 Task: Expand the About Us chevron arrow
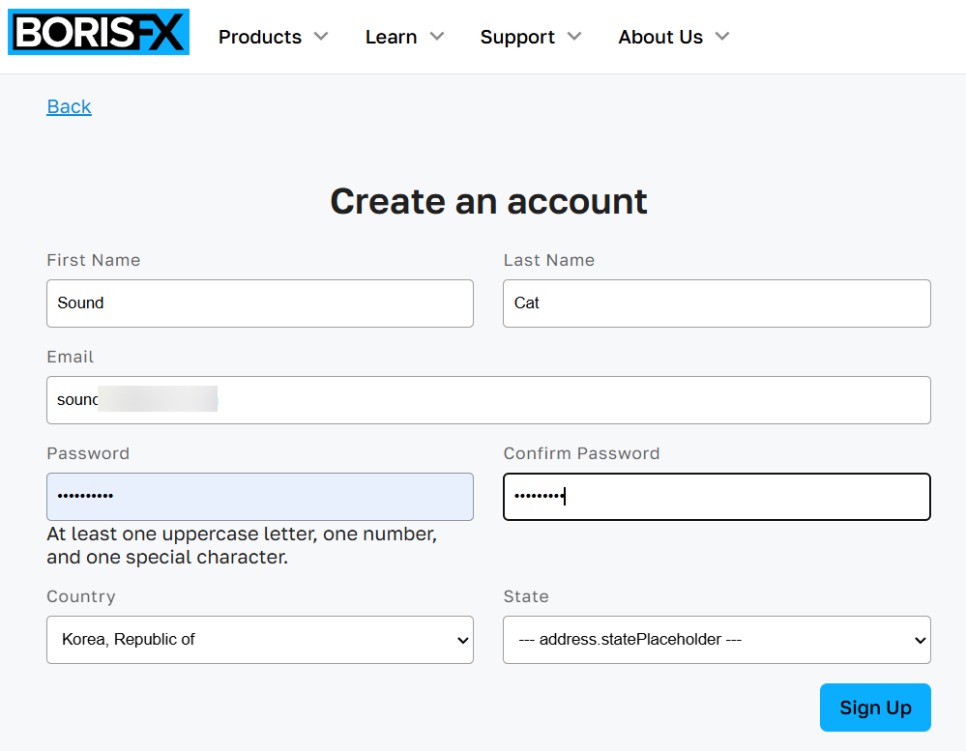click(x=722, y=36)
